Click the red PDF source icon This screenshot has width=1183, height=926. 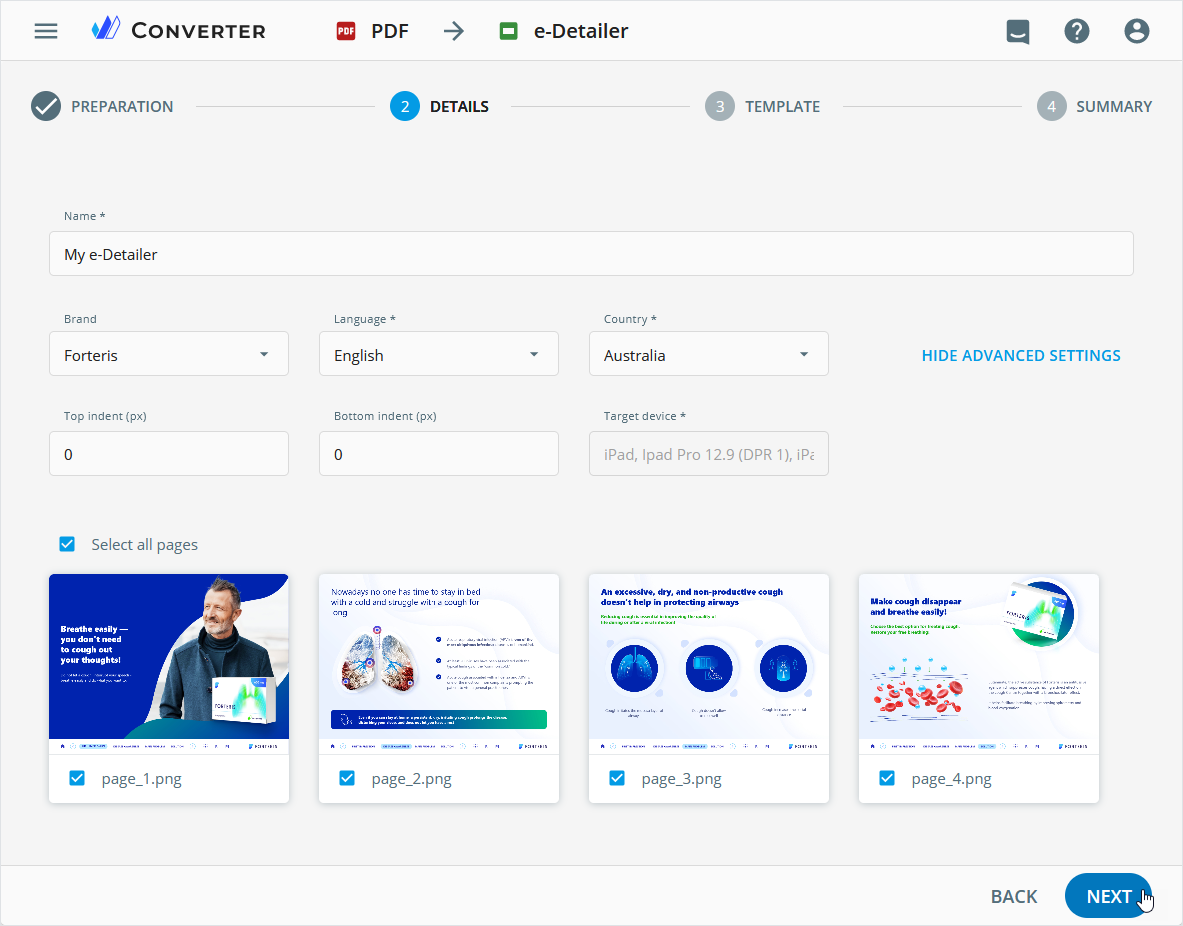(346, 31)
